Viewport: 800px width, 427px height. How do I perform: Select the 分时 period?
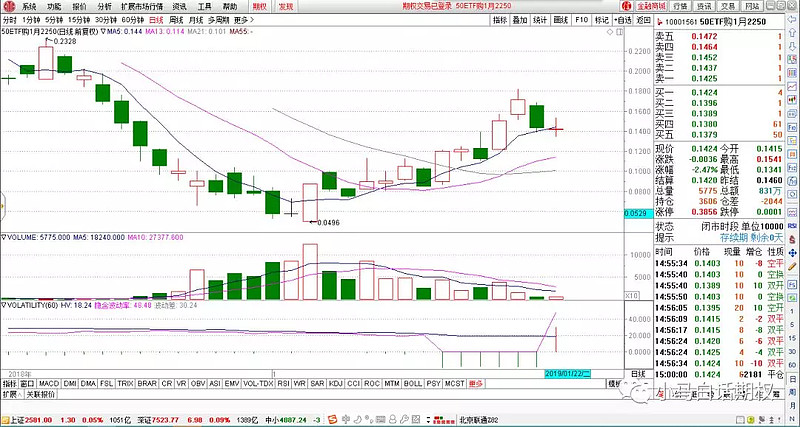10,20
